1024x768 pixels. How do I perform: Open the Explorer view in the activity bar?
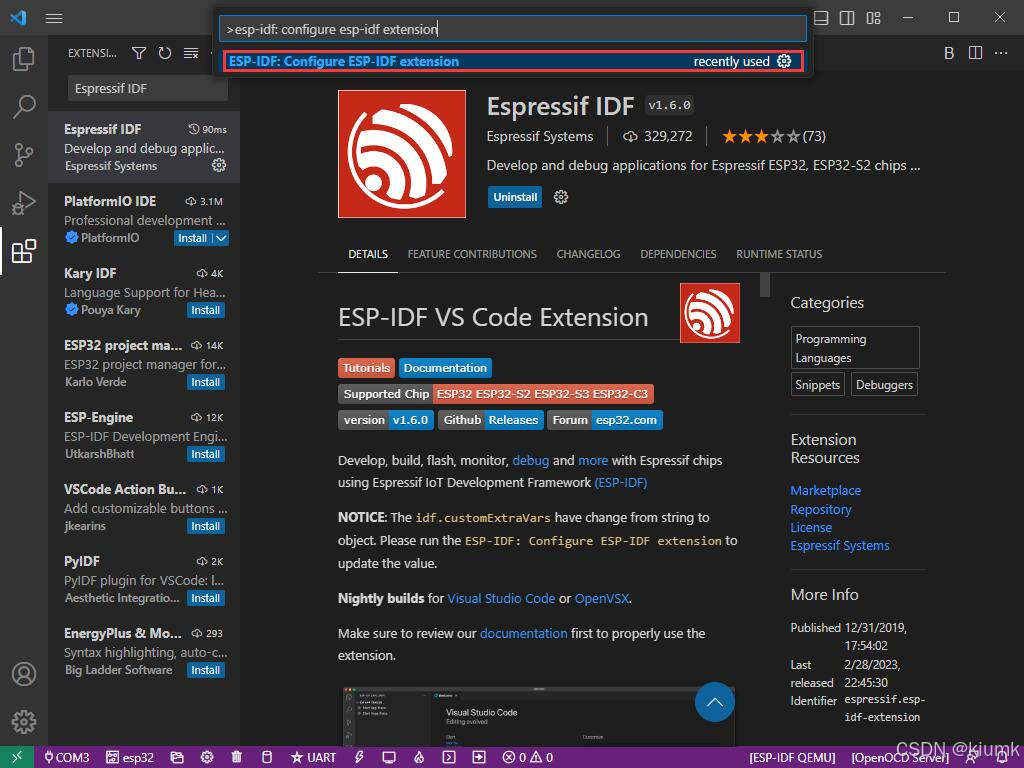(x=24, y=59)
